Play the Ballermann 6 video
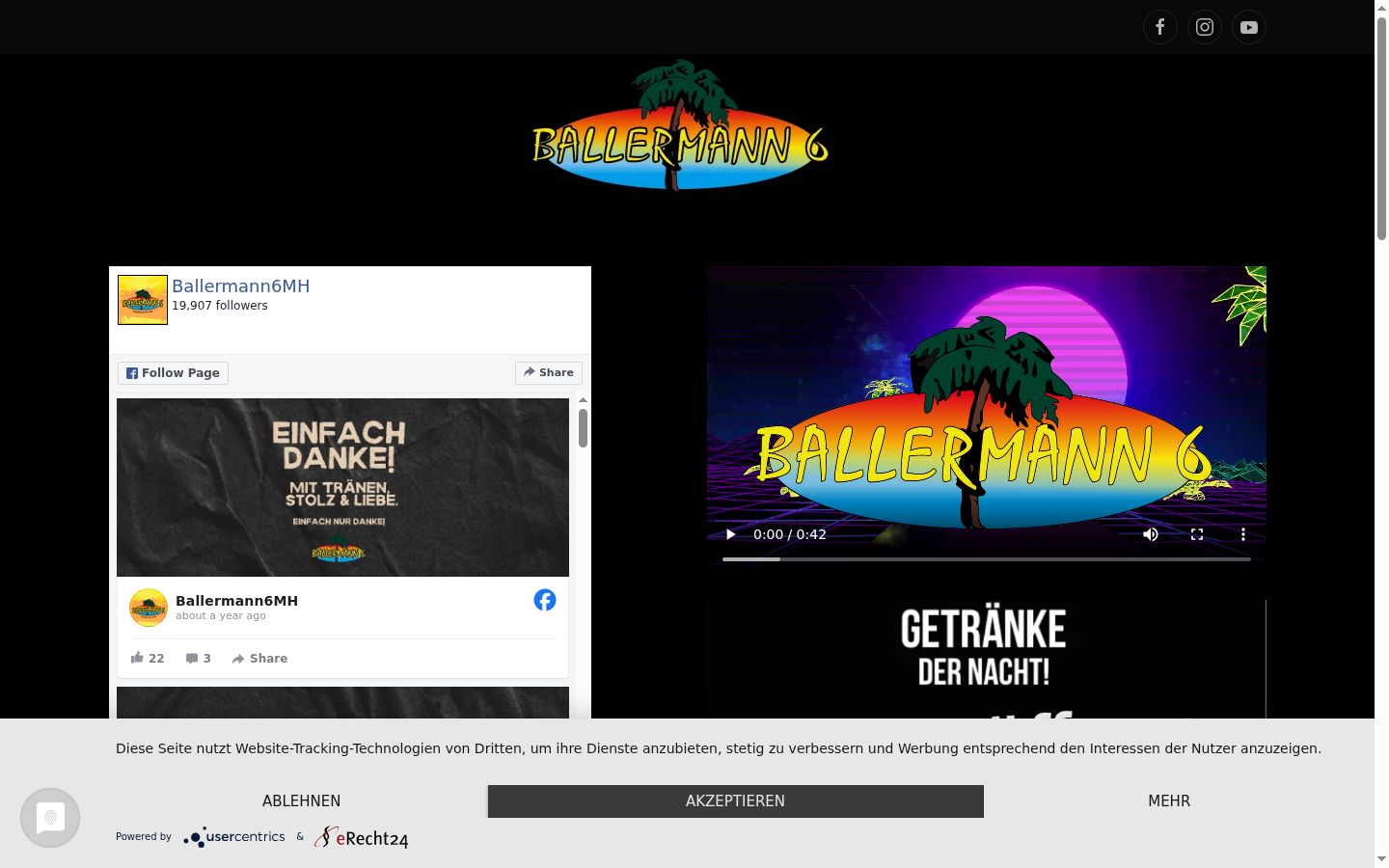1389x868 pixels. [x=730, y=534]
